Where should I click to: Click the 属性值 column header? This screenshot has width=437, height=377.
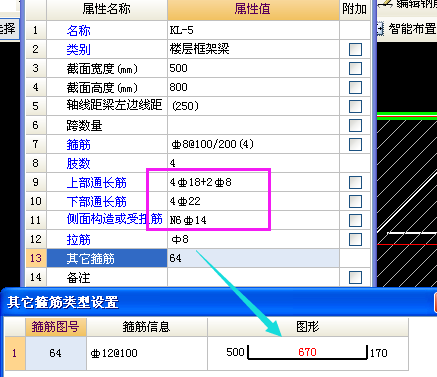click(x=253, y=9)
